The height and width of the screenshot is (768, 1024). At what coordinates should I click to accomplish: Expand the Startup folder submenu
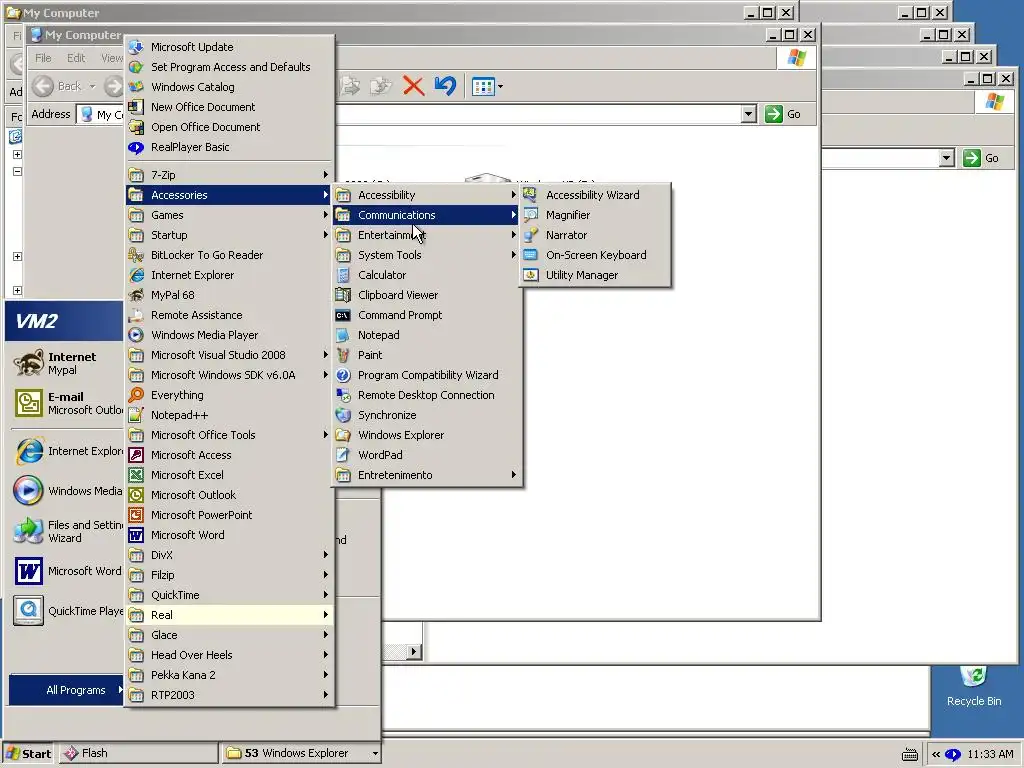pos(229,235)
